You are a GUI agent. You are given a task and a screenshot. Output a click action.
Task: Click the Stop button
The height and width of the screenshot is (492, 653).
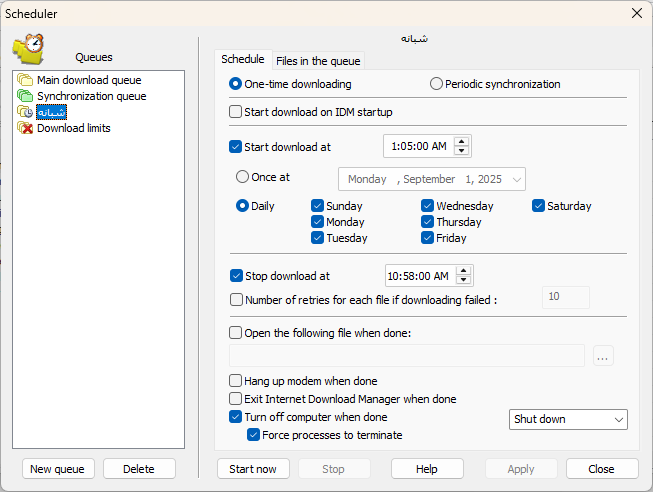334,469
